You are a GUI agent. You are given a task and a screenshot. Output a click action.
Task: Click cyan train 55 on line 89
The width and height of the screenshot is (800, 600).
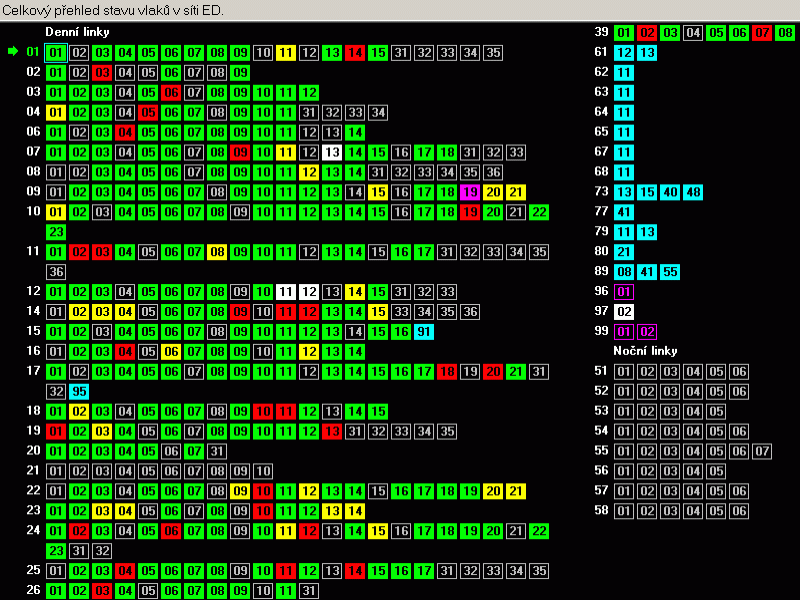(x=670, y=271)
